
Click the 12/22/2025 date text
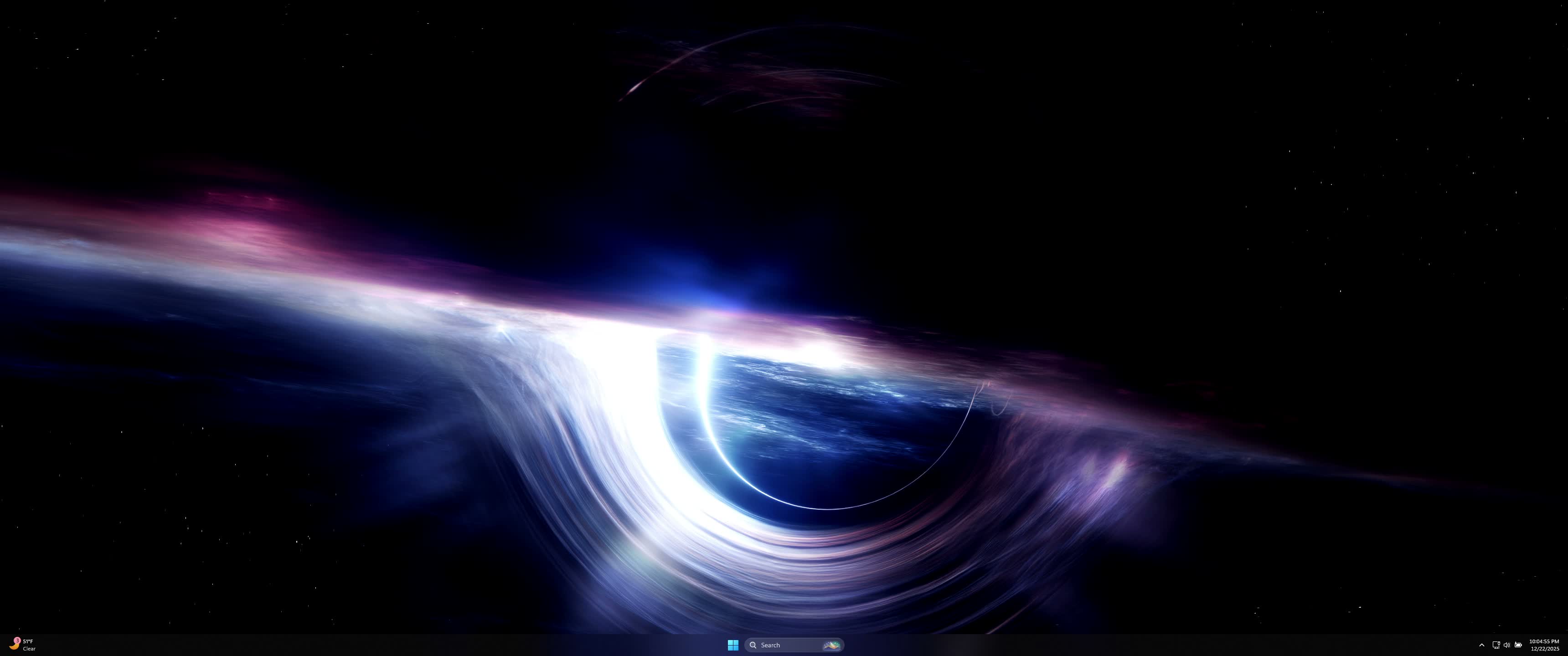(1545, 649)
